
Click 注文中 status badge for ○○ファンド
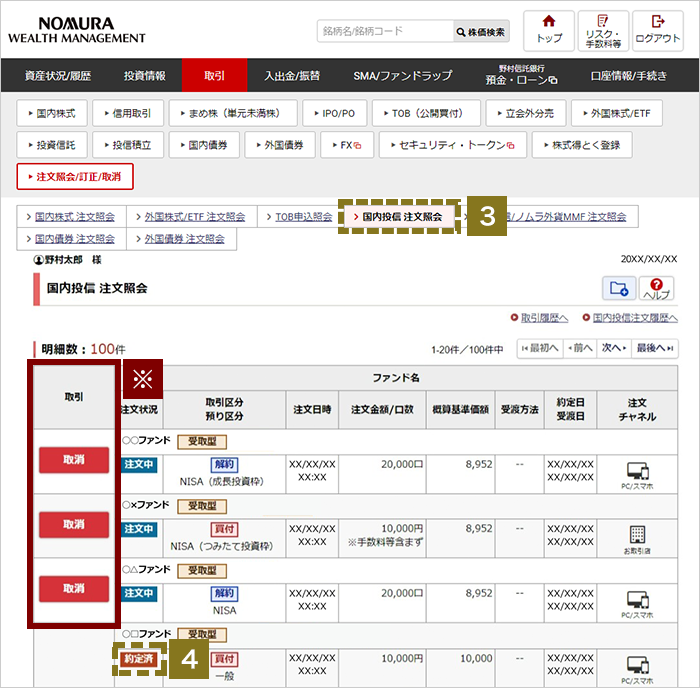139,464
